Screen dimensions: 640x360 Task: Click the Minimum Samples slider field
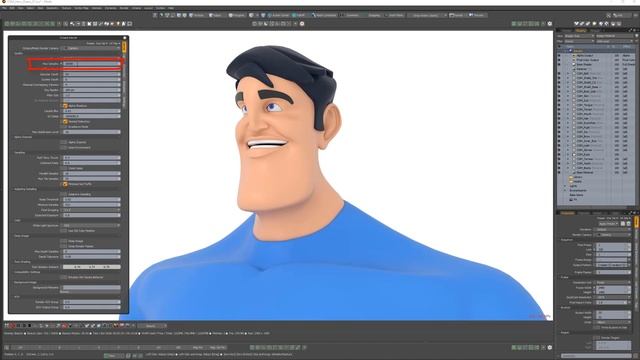91,204
